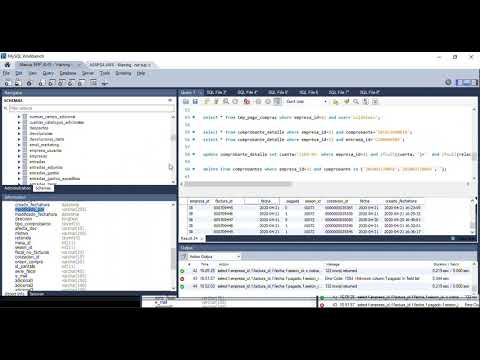Toggle invisible characters icon in editor toolbar
Image resolution: width=480 pixels, height=360 pixels.
[x=366, y=101]
